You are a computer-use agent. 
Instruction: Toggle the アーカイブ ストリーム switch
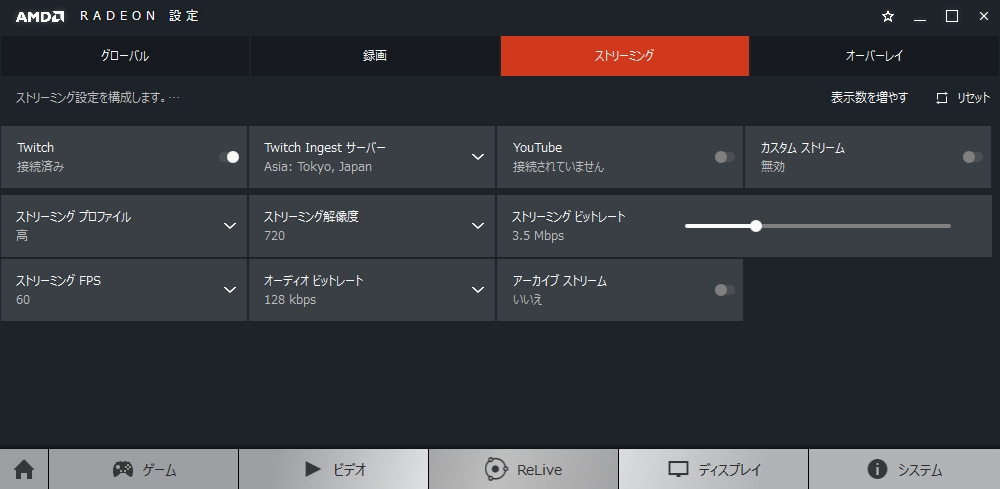click(x=724, y=290)
